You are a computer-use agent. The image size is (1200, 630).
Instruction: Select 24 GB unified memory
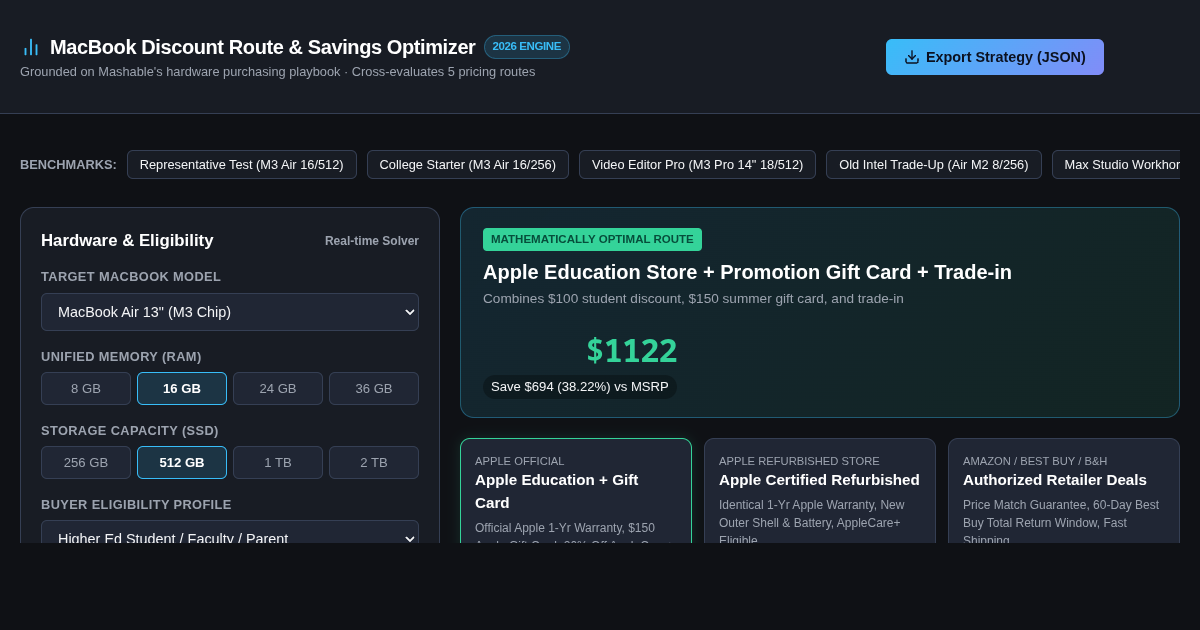click(x=278, y=389)
